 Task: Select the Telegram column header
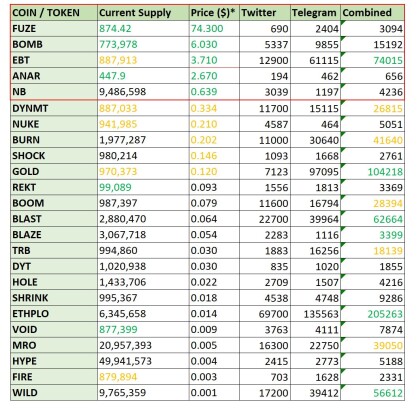tap(315, 13)
